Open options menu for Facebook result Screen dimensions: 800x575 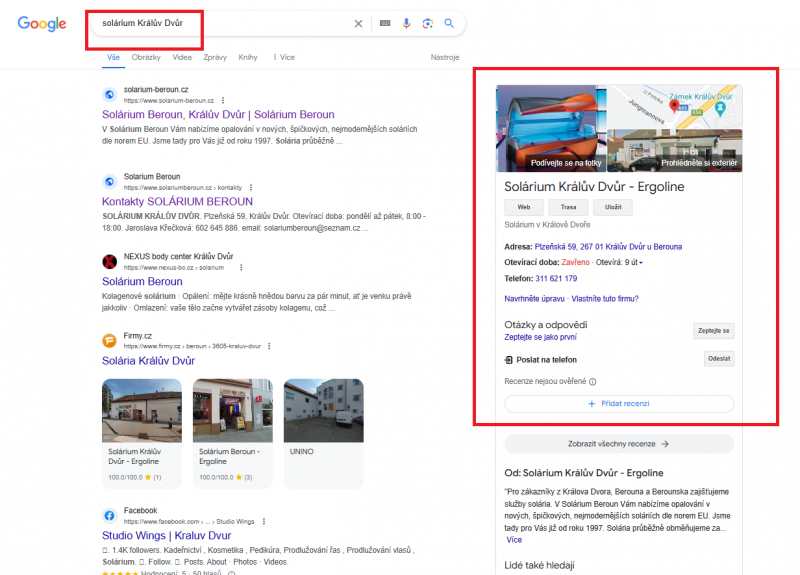point(264,521)
